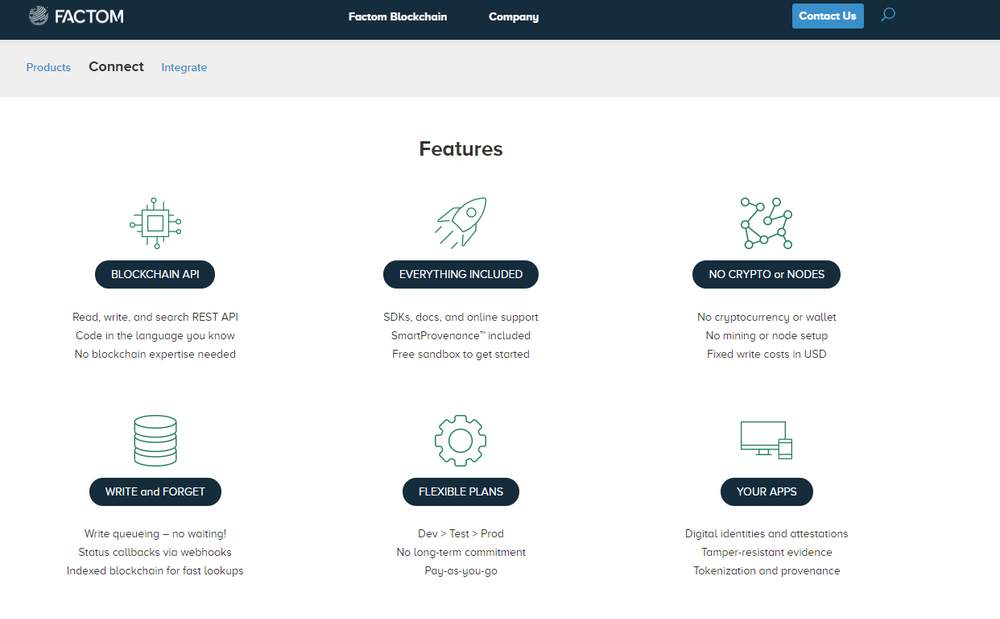This screenshot has height=619, width=1000.
Task: Click text 'Write queueing – no waiting!'
Action: point(155,534)
